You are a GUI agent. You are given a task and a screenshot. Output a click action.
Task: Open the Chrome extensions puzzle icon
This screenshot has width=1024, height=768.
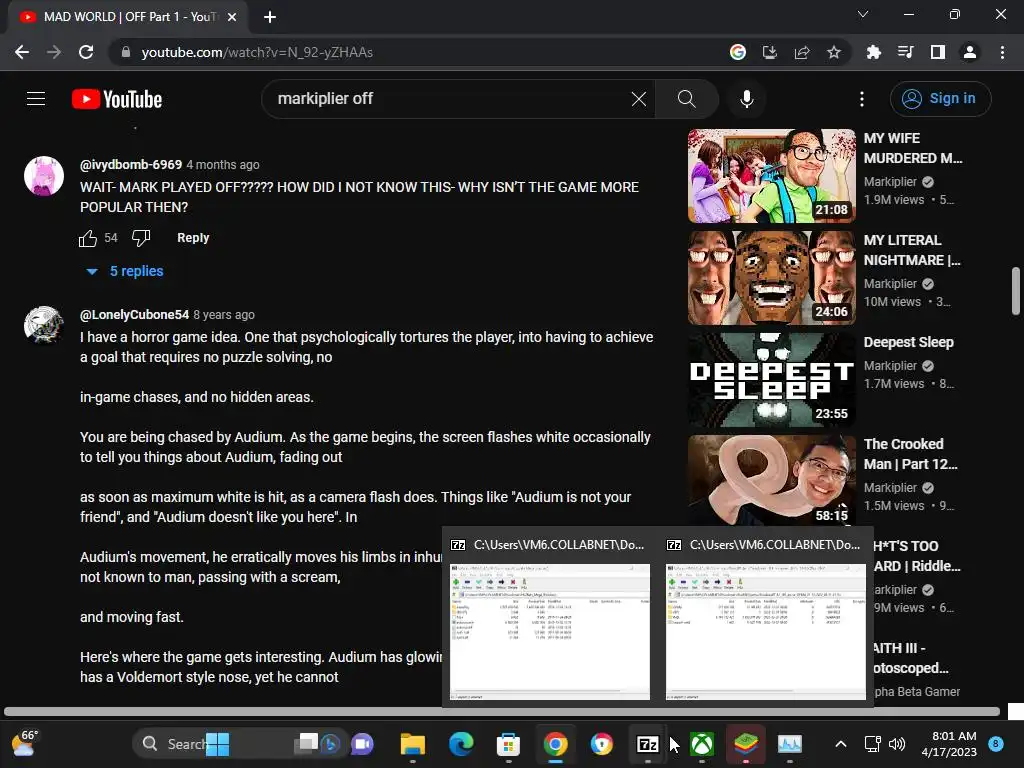[x=874, y=52]
